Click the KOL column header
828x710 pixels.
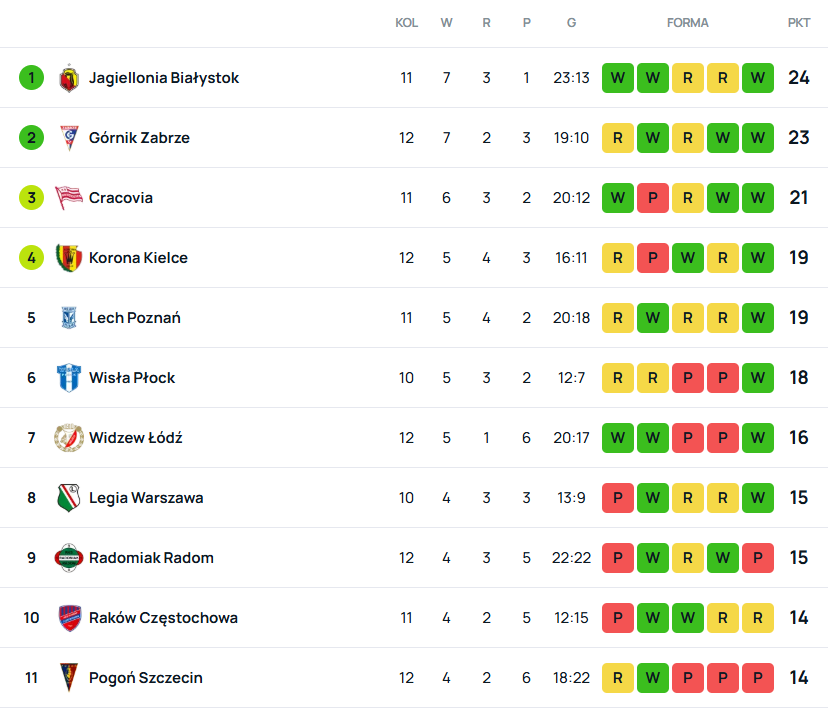tap(406, 23)
